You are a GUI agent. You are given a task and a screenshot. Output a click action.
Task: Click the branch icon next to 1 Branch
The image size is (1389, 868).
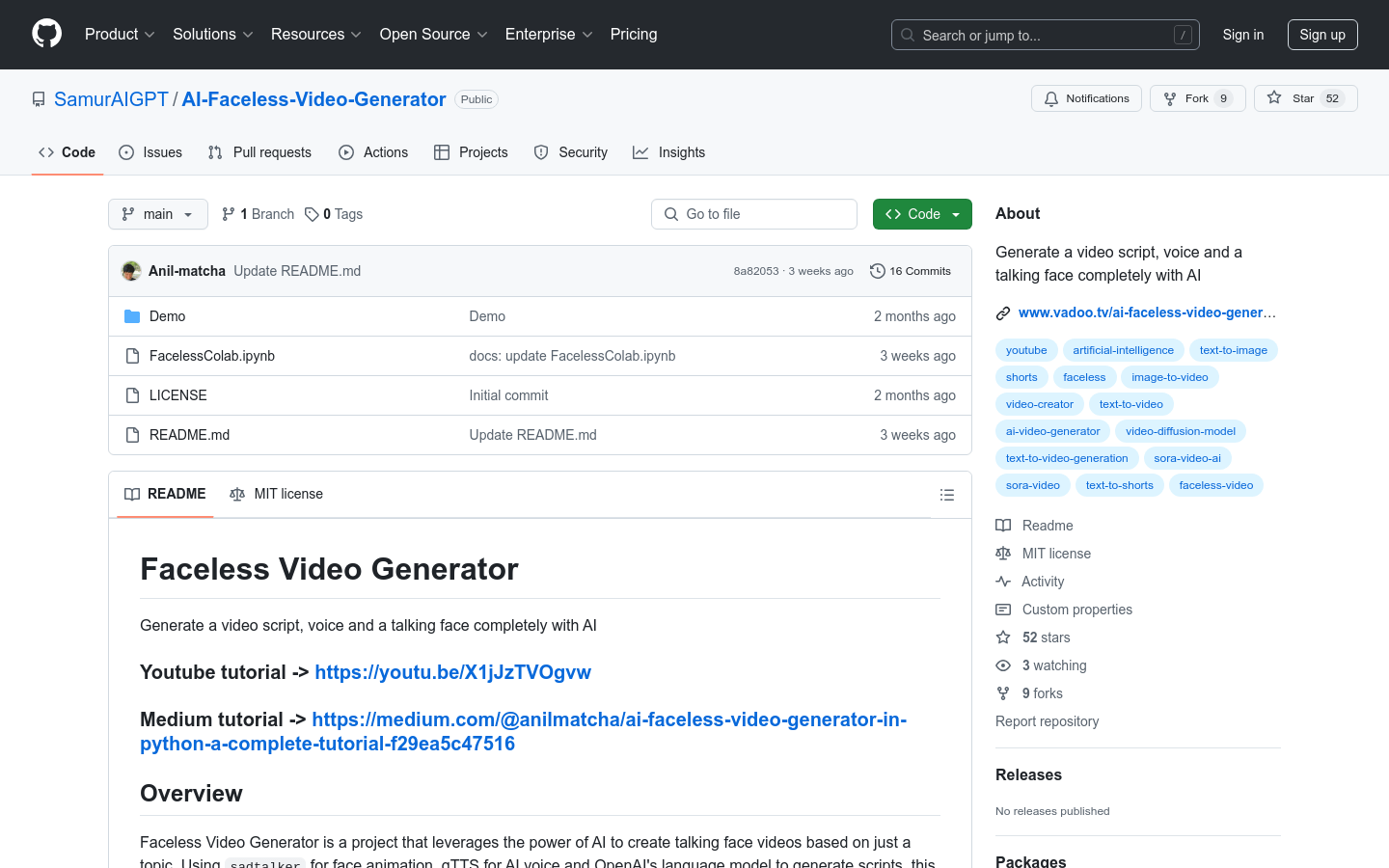click(x=229, y=214)
